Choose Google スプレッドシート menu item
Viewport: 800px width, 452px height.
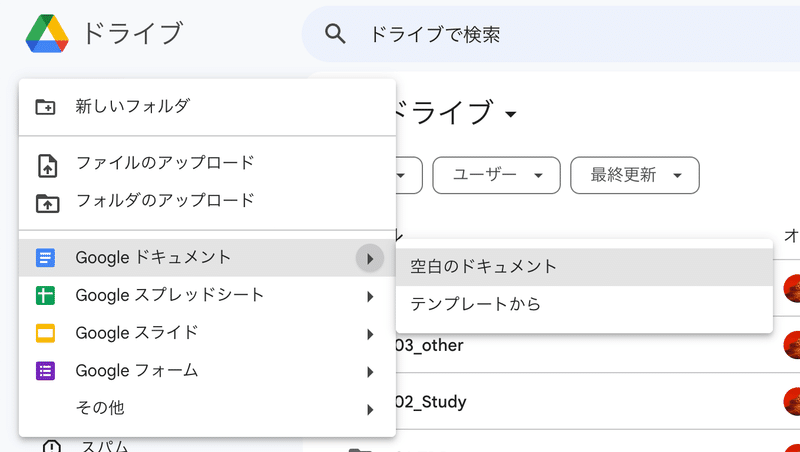207,295
